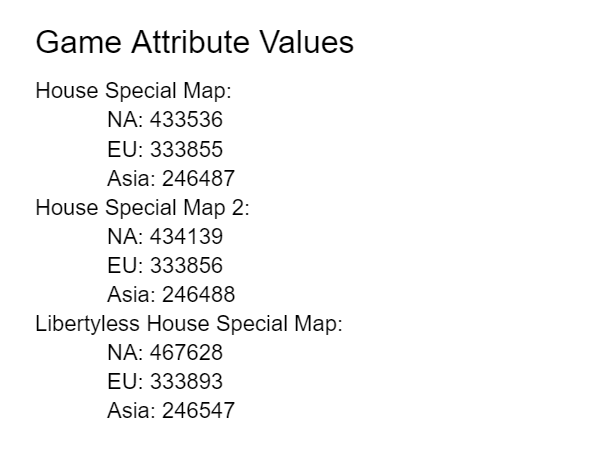This screenshot has height=476, width=600.
Task: Select the number 433536
Action: tap(186, 121)
